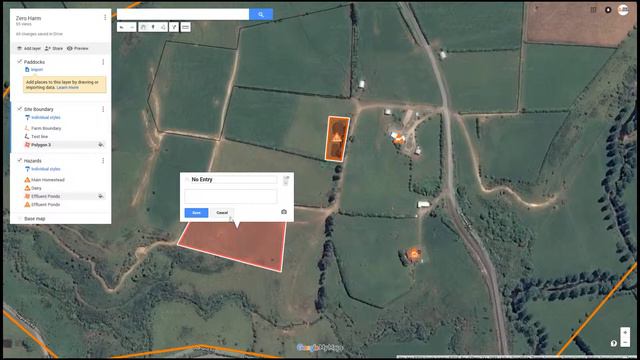Select the Measure distances ruler tool
Screen dimensions: 640x360
(x=186, y=27)
